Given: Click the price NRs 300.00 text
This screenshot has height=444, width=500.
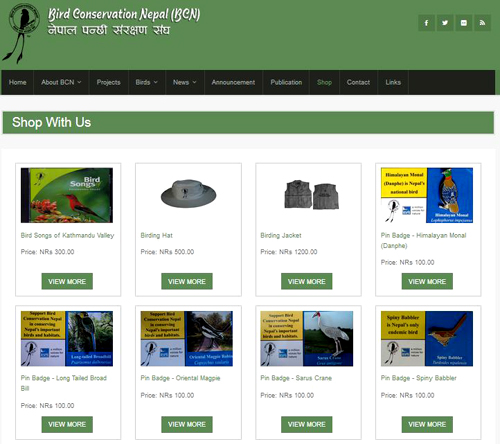Looking at the screenshot, I should [x=47, y=252].
